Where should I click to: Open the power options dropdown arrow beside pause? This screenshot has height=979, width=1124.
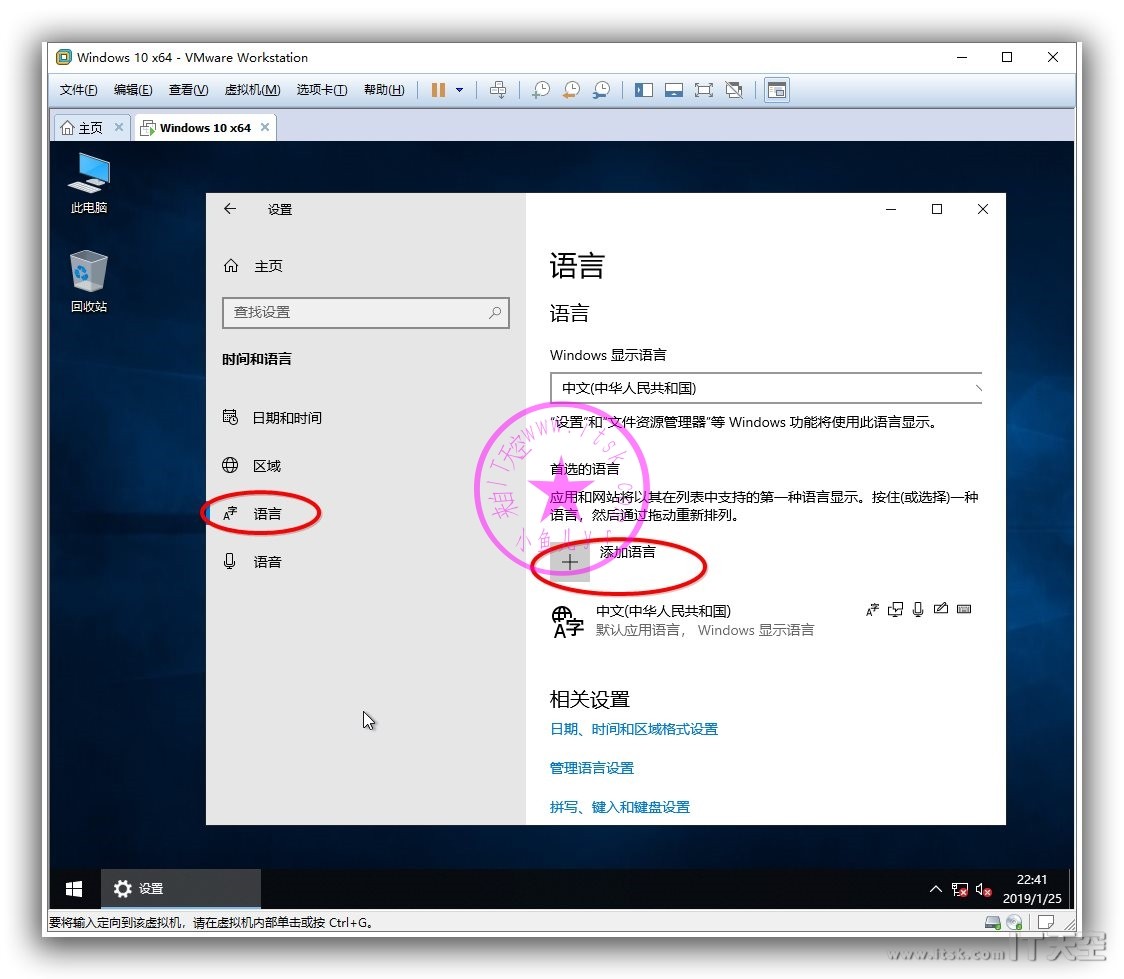tap(459, 90)
